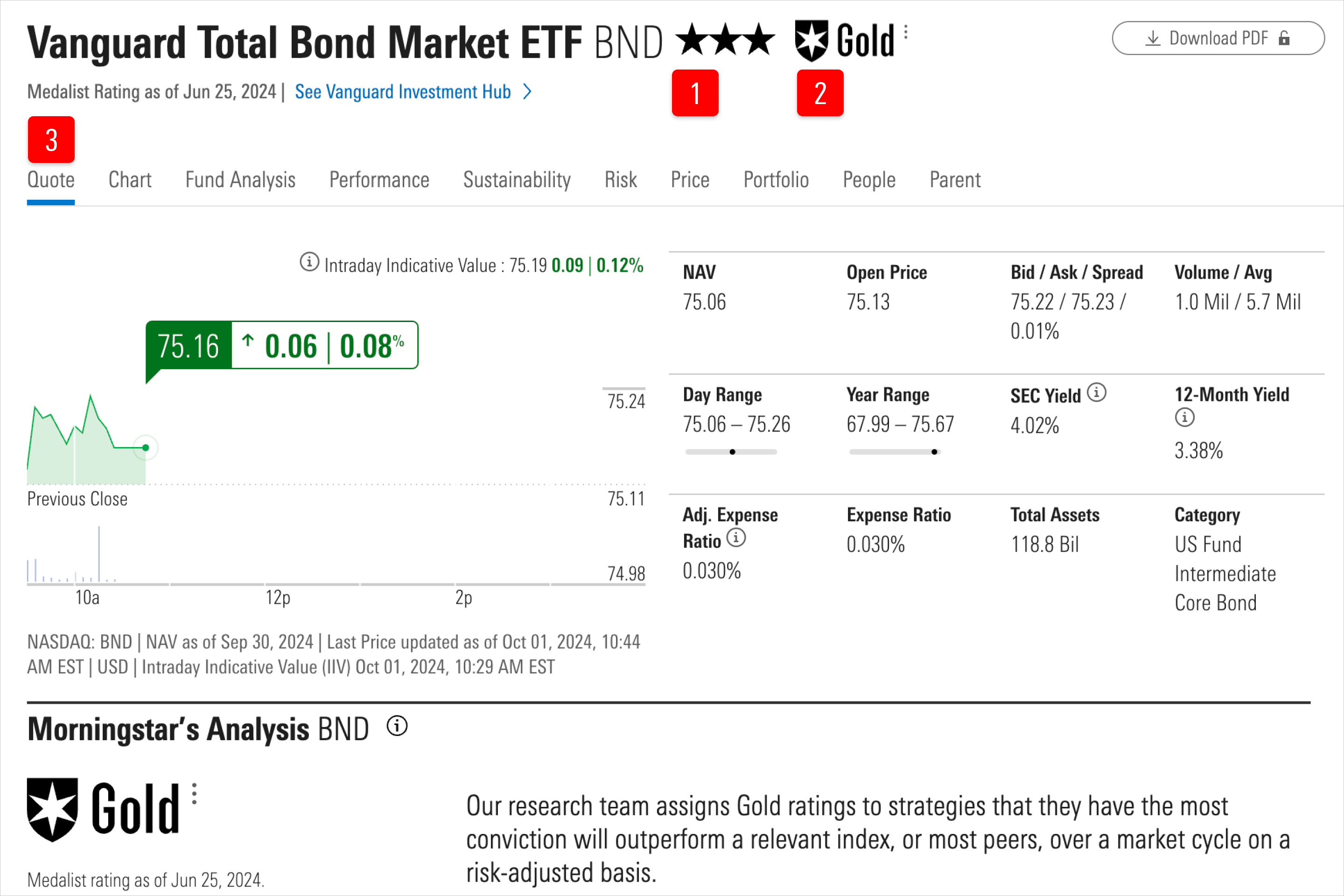Expand the Vanguard Investment Hub chevron arrow
Image resolution: width=1344 pixels, height=896 pixels.
pos(527,91)
